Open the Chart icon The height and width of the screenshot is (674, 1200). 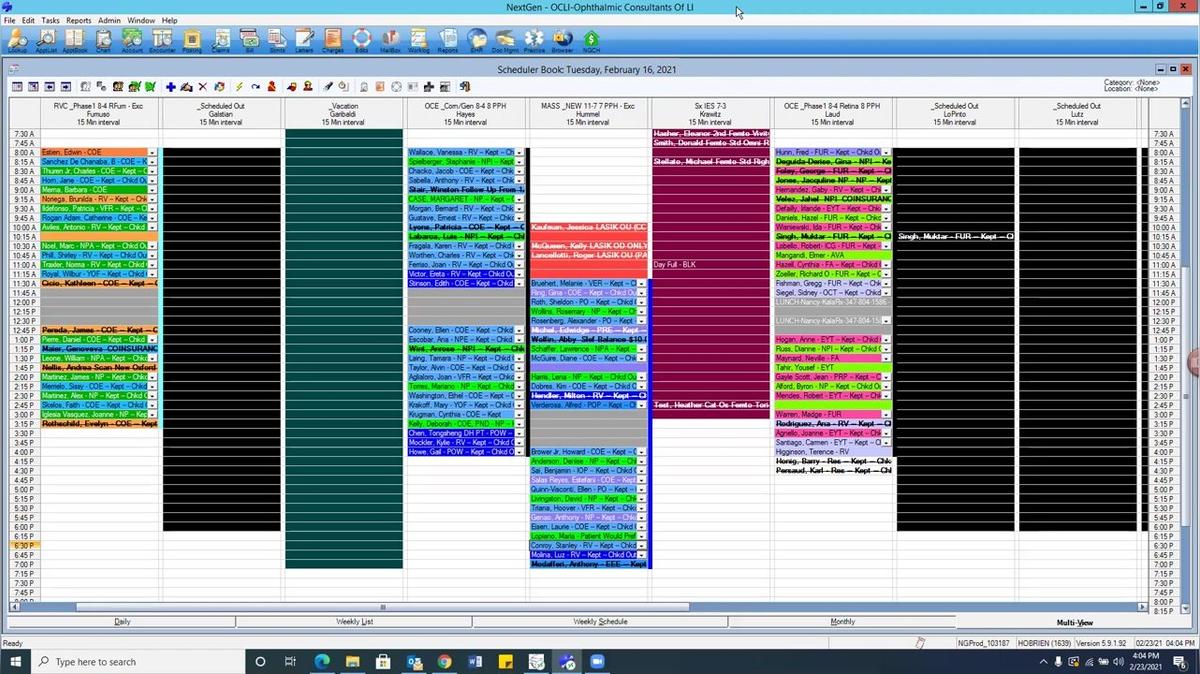pos(104,40)
